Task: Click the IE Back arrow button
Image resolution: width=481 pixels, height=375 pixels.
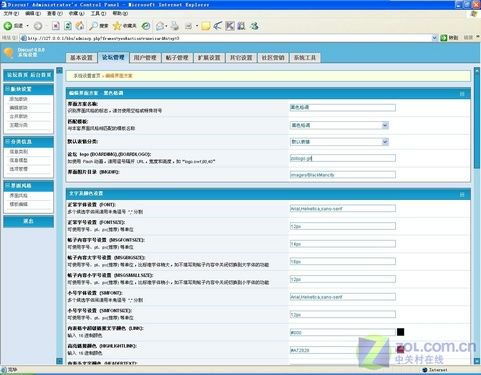Action: coord(8,26)
